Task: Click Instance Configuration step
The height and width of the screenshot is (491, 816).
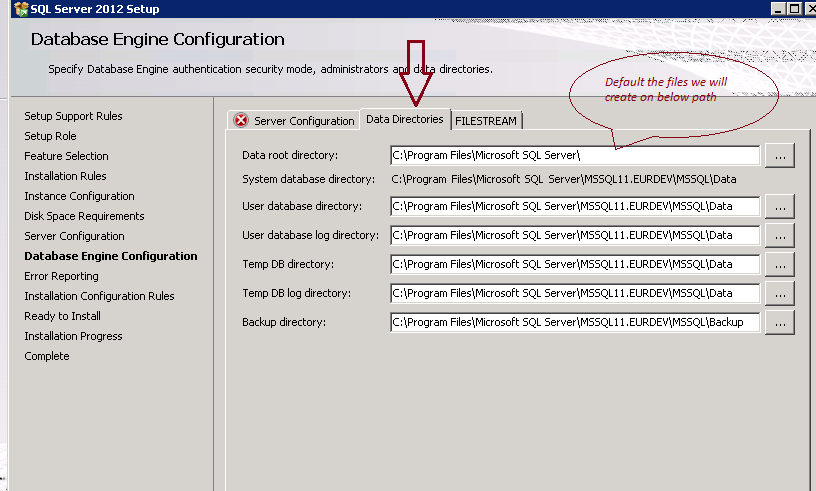Action: (x=80, y=196)
